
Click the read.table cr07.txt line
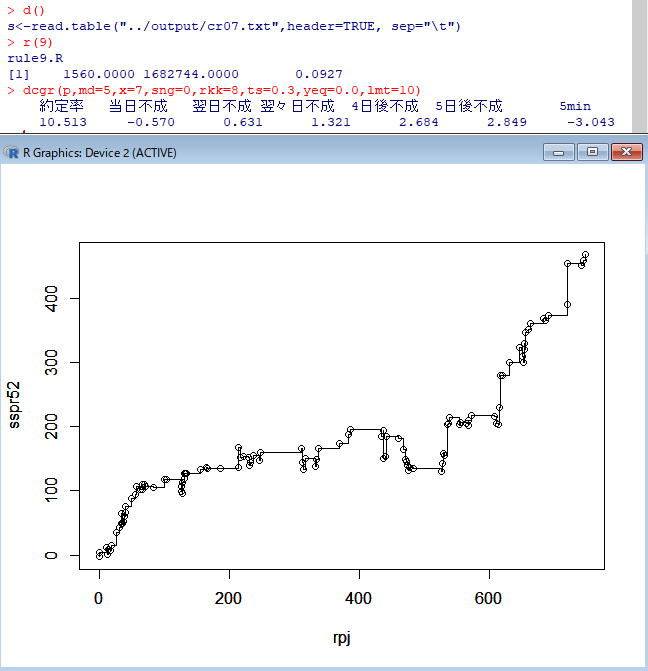coord(234,27)
